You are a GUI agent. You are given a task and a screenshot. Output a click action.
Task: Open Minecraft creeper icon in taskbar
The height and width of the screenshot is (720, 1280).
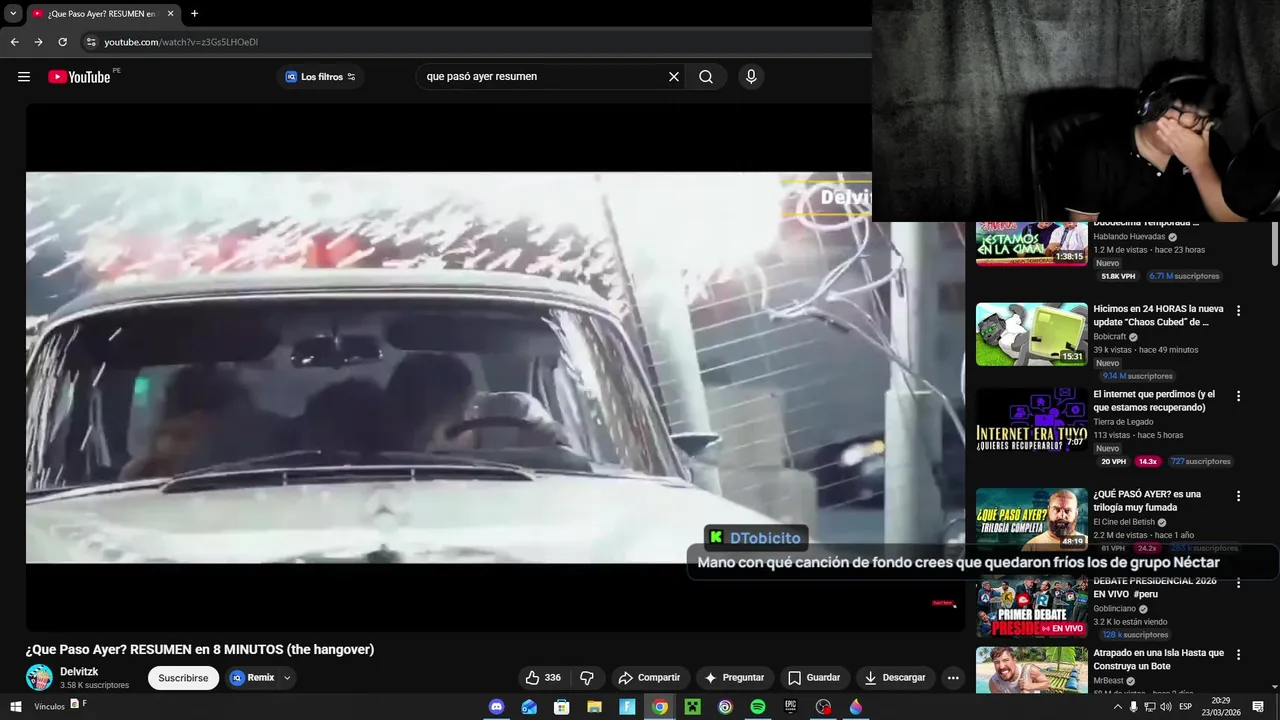click(x=692, y=707)
